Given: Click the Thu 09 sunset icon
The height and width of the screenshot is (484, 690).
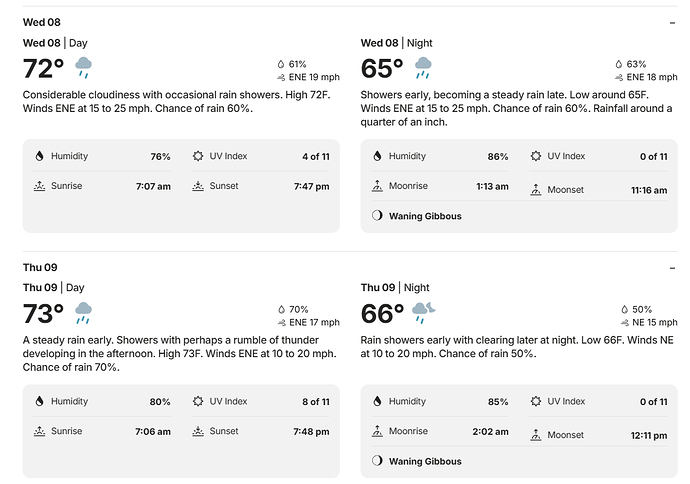Looking at the screenshot, I should tap(198, 431).
